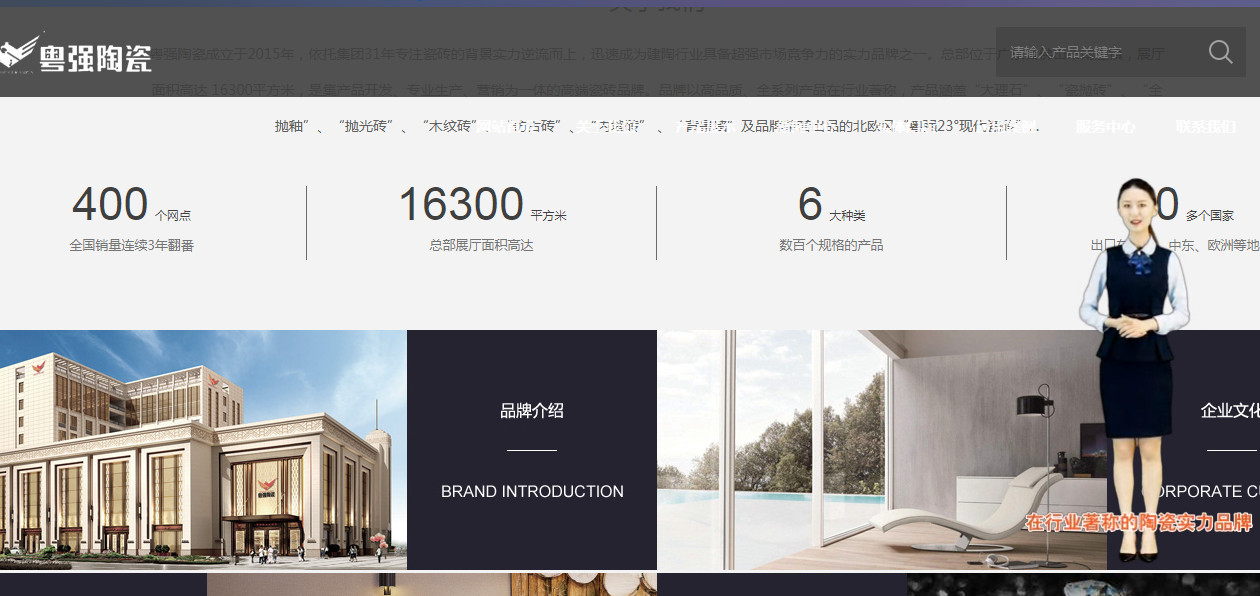Open the 服务中心 menu item
Viewport: 1260px width, 596px height.
pyautogui.click(x=1106, y=127)
